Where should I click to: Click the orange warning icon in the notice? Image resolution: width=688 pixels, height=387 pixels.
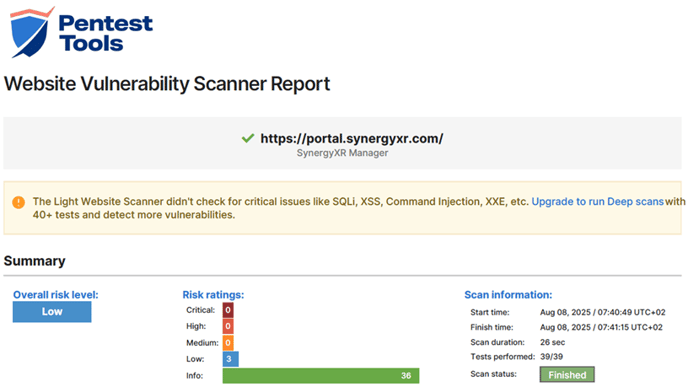coord(18,202)
